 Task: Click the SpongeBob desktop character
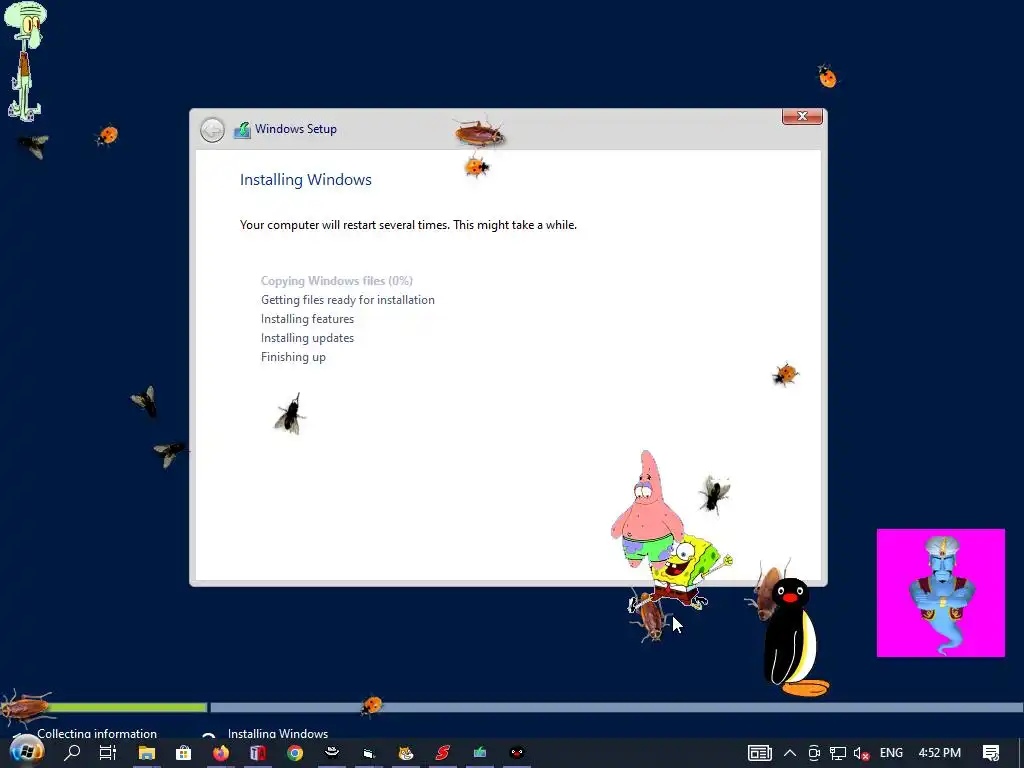(684, 571)
